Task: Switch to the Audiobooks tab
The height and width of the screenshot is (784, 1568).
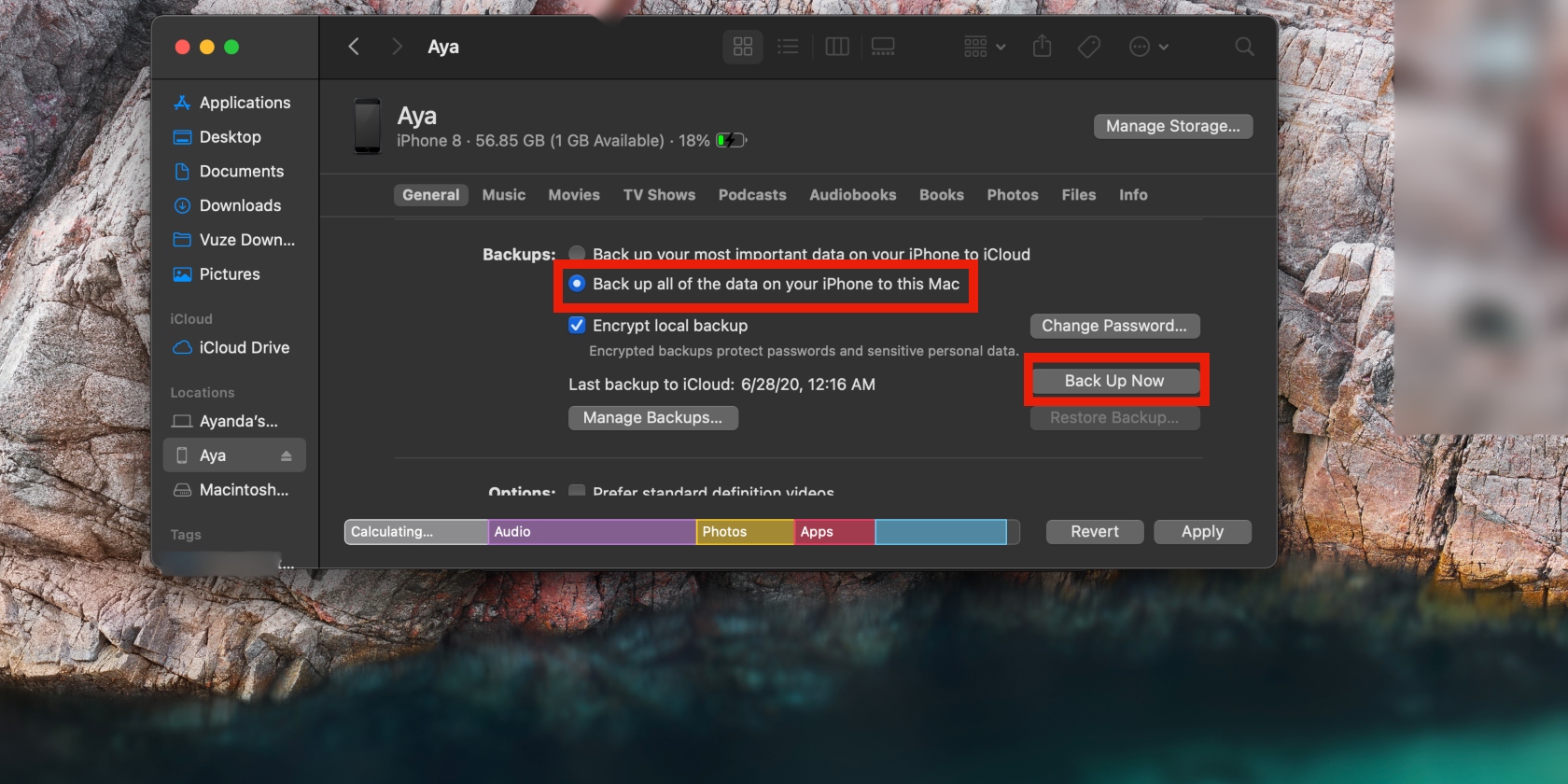Action: tap(853, 195)
